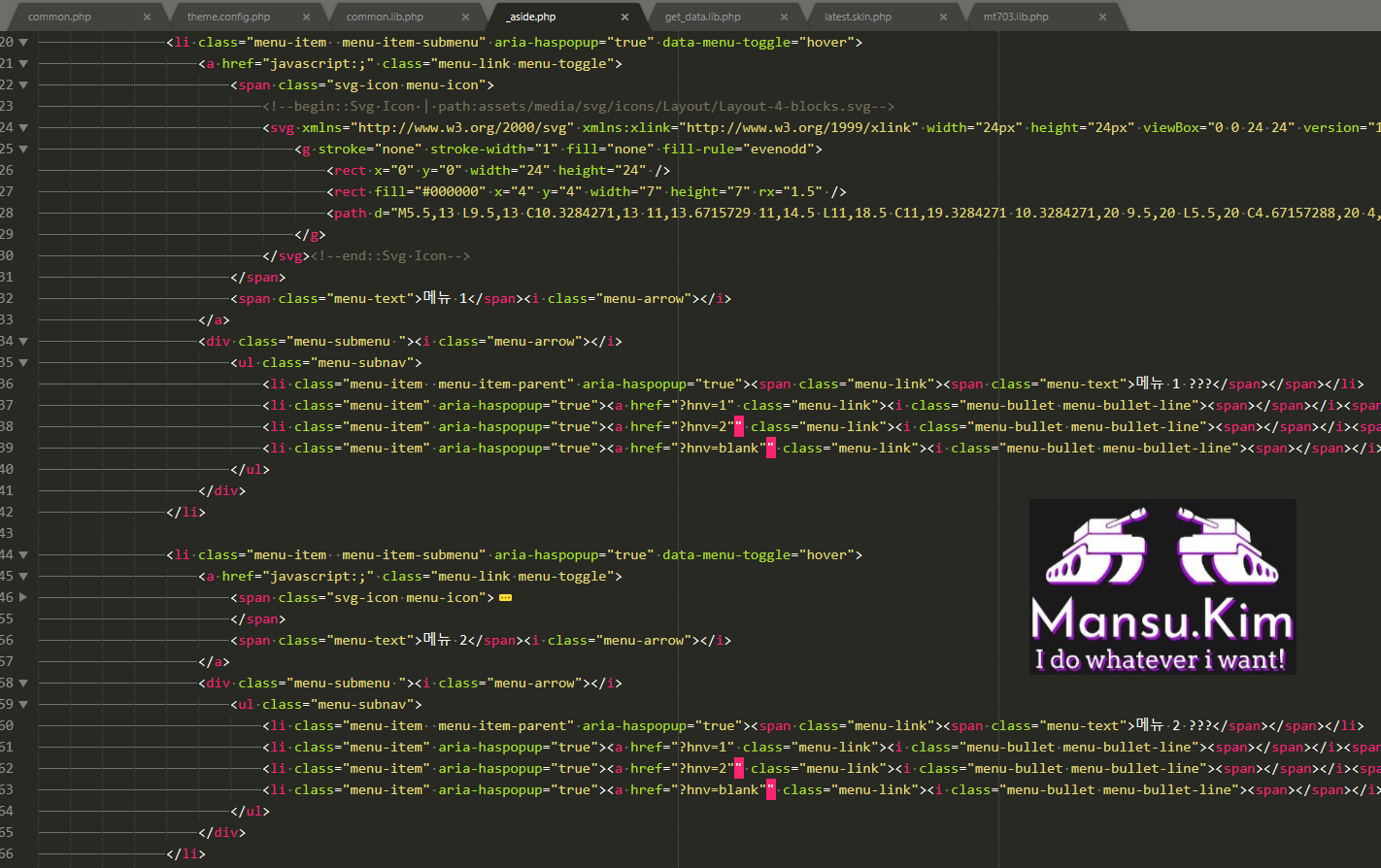Go to the mt703.lib.php tab
The height and width of the screenshot is (868, 1381).
pyautogui.click(x=1015, y=17)
